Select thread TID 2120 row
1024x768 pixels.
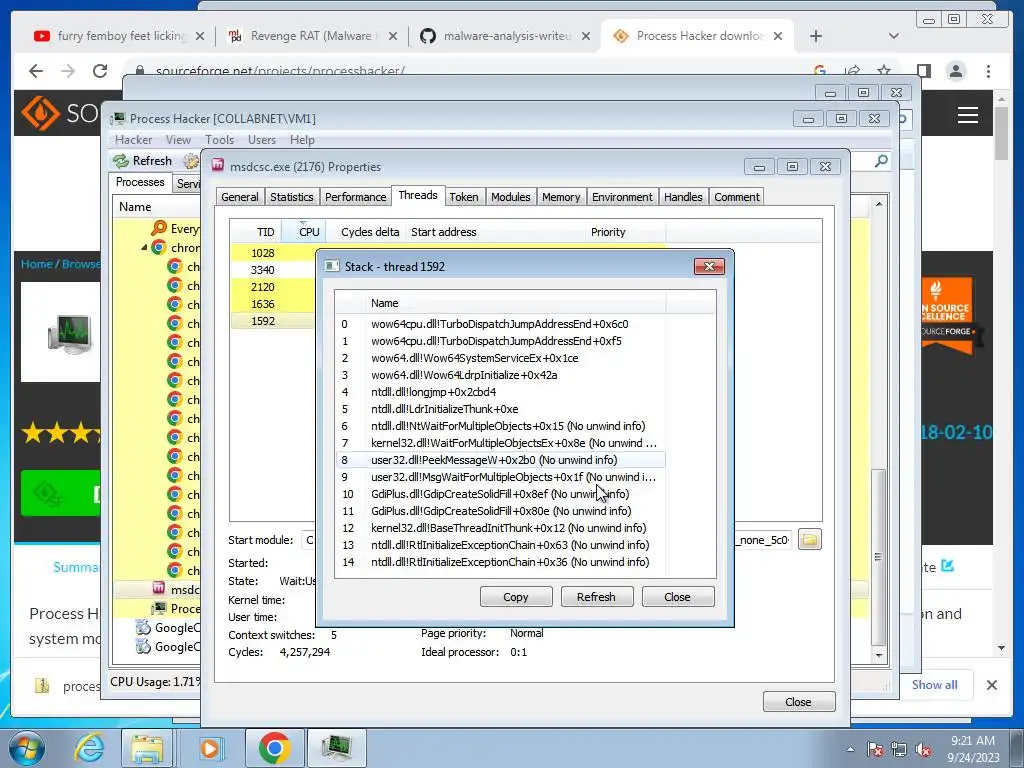pyautogui.click(x=272, y=287)
